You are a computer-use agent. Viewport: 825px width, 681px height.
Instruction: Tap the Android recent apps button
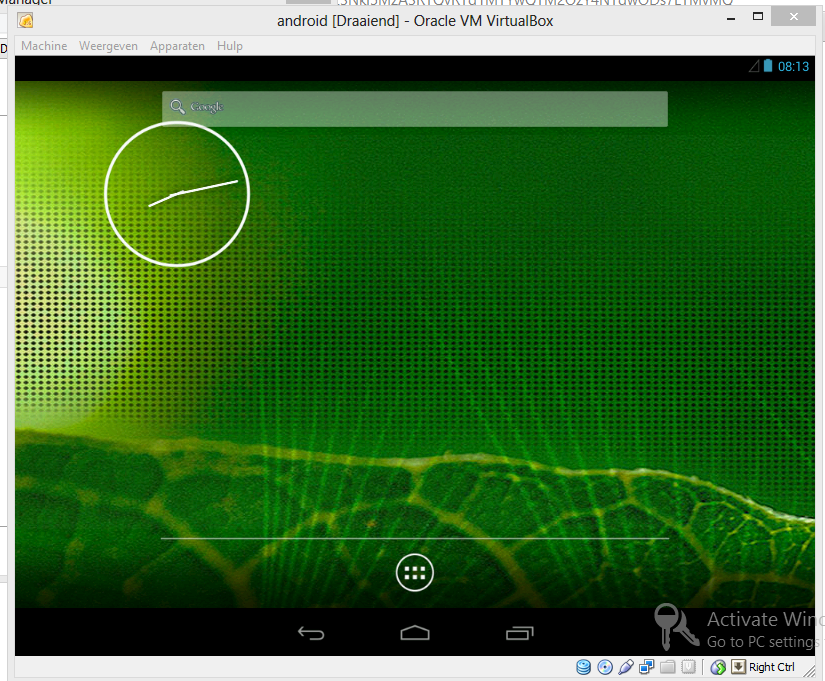[519, 633]
